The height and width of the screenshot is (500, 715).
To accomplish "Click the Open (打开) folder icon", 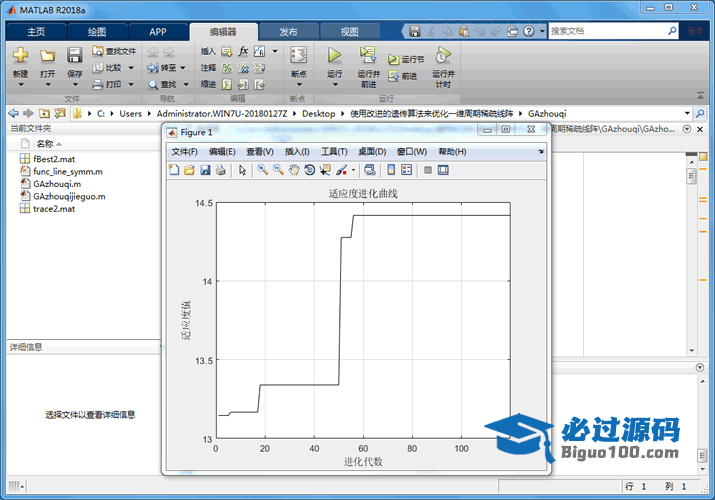I will click(x=47, y=56).
